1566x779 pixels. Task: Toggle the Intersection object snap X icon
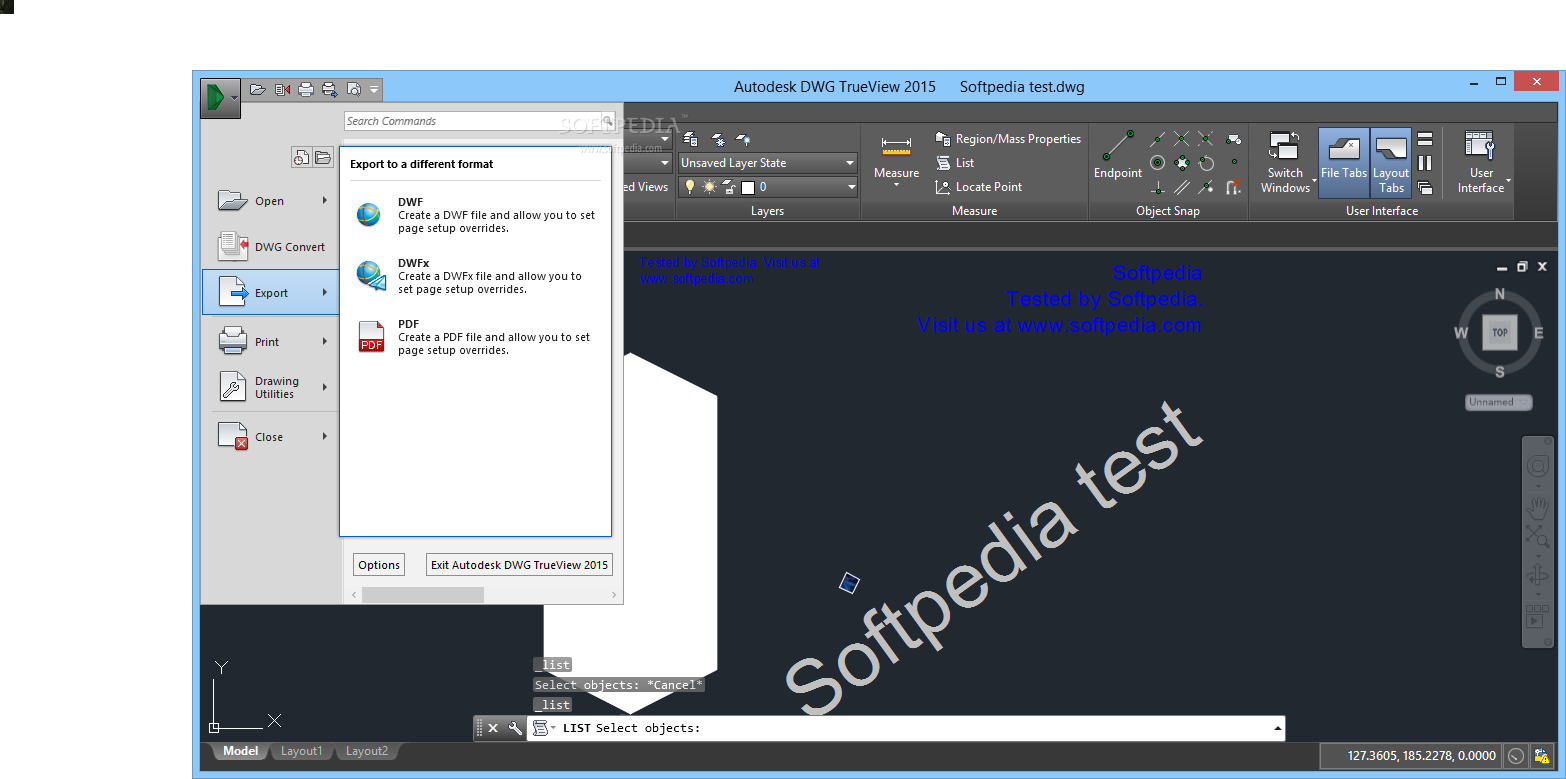pos(1182,139)
